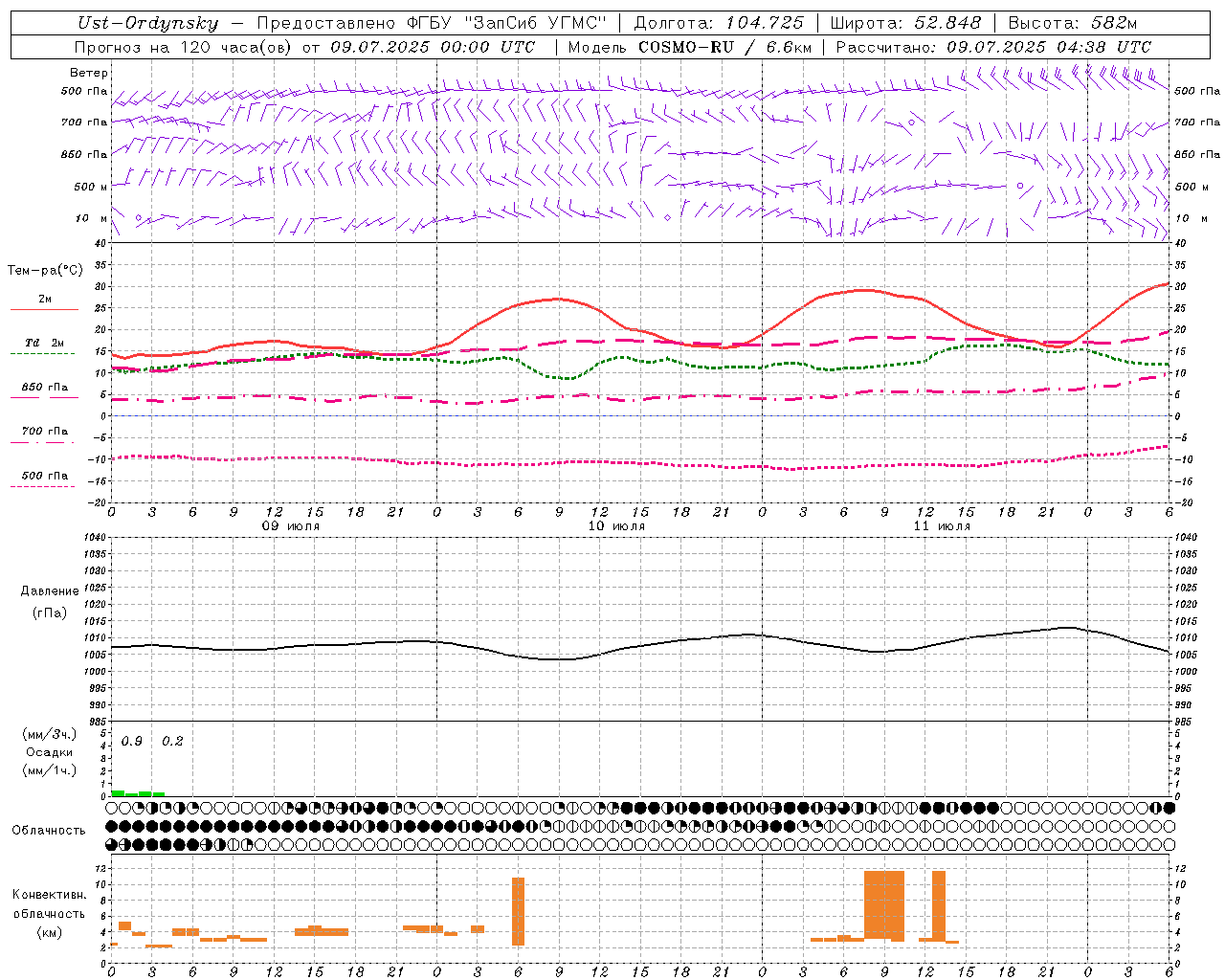Click the 850 гПа temperature legend entry
This screenshot has width=1225, height=980.
44,388
